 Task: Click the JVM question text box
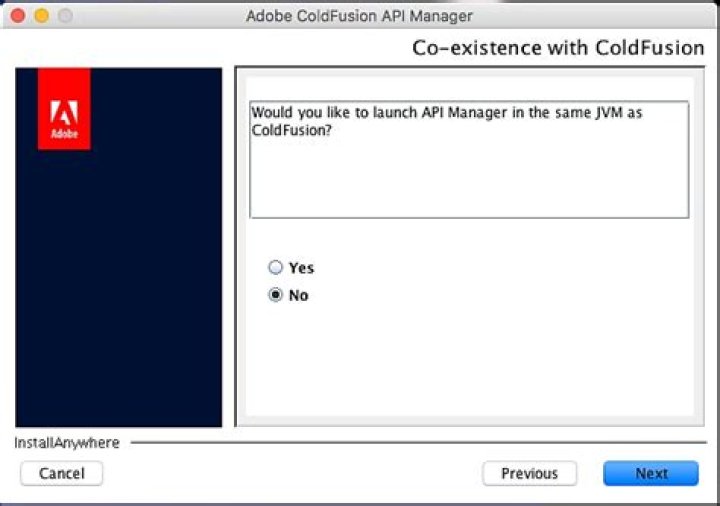click(x=469, y=159)
